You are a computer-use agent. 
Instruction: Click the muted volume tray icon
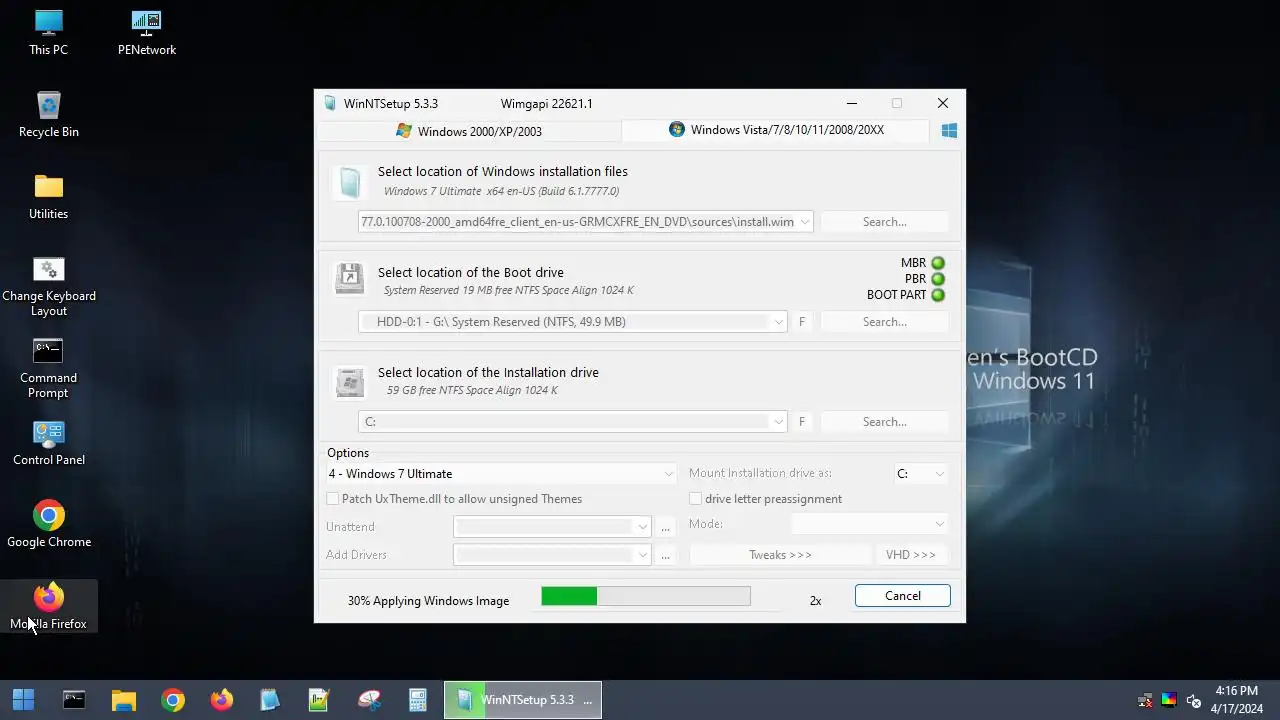(1193, 700)
